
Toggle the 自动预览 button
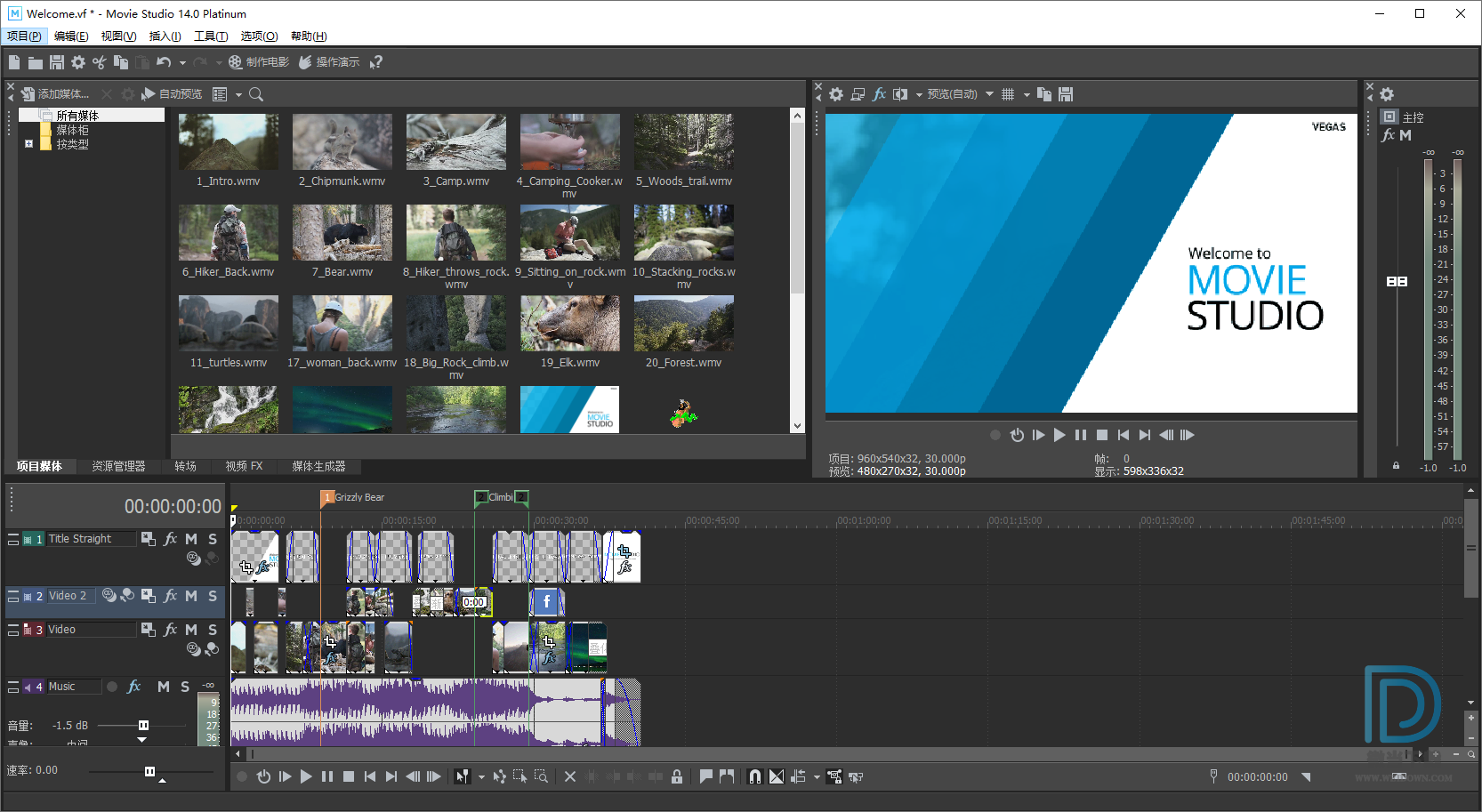pos(172,94)
